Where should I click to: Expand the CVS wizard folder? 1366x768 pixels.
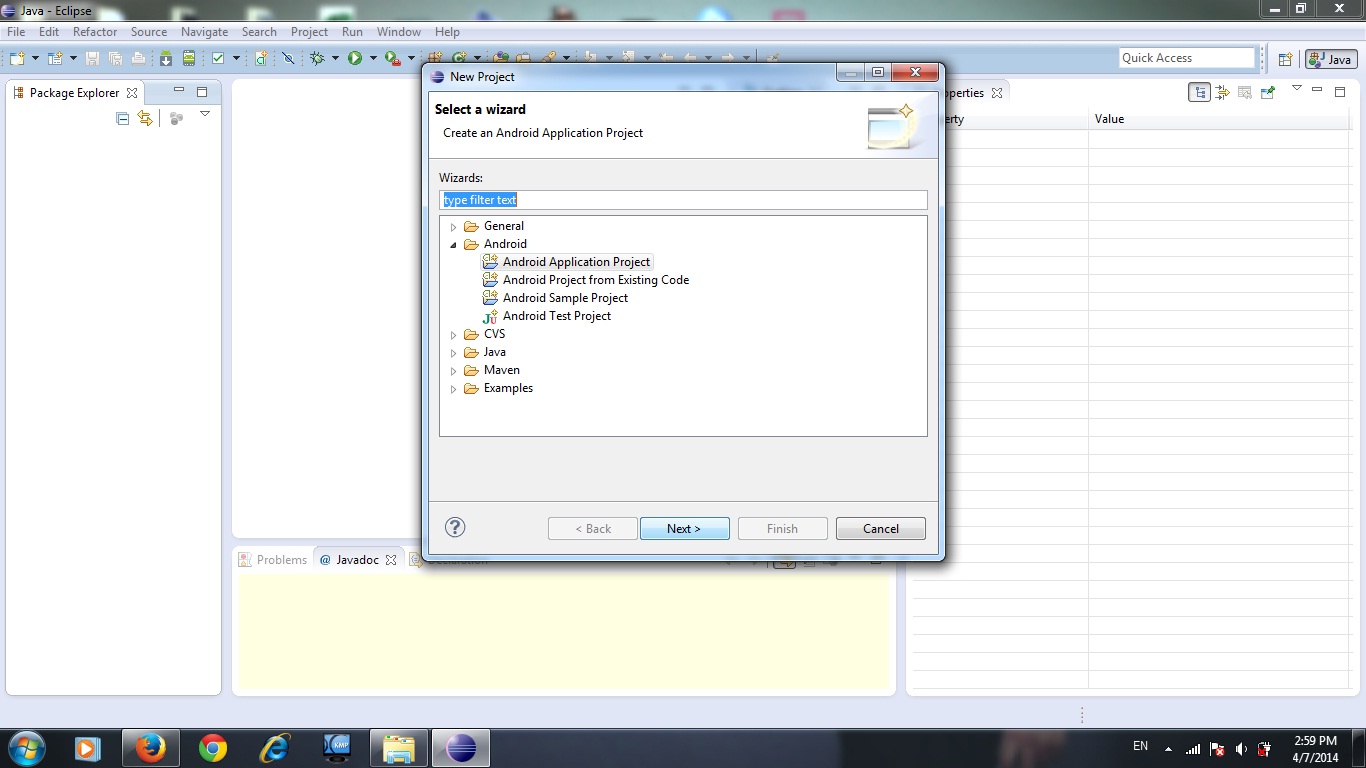click(453, 335)
